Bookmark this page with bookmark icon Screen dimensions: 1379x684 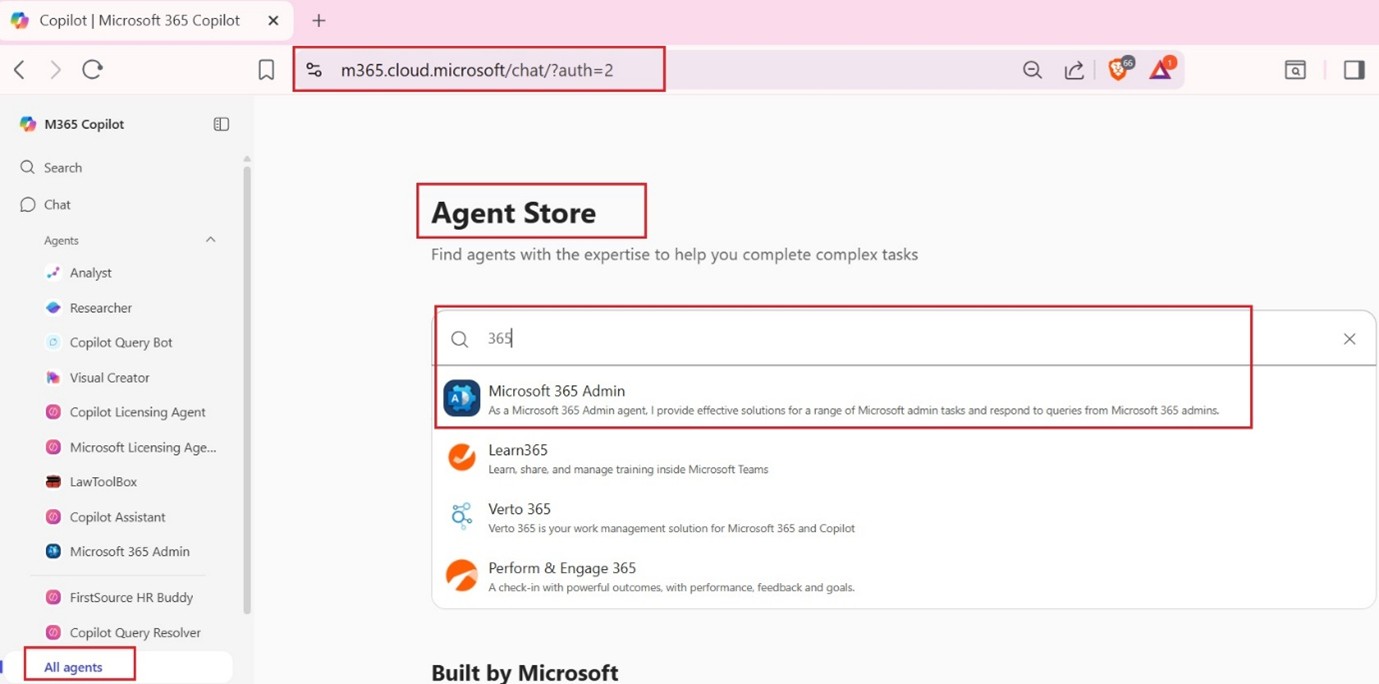(266, 70)
